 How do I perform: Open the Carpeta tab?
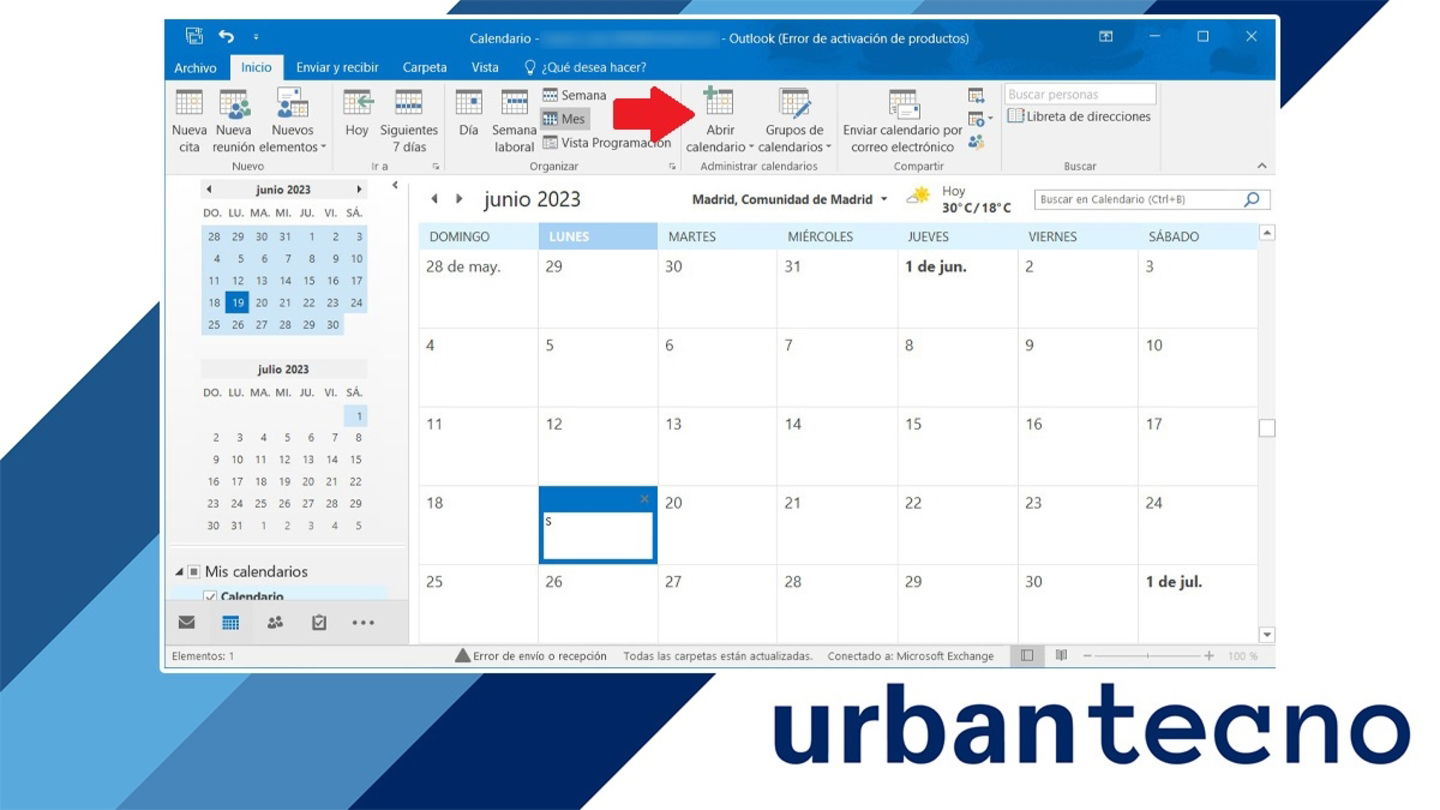[424, 67]
